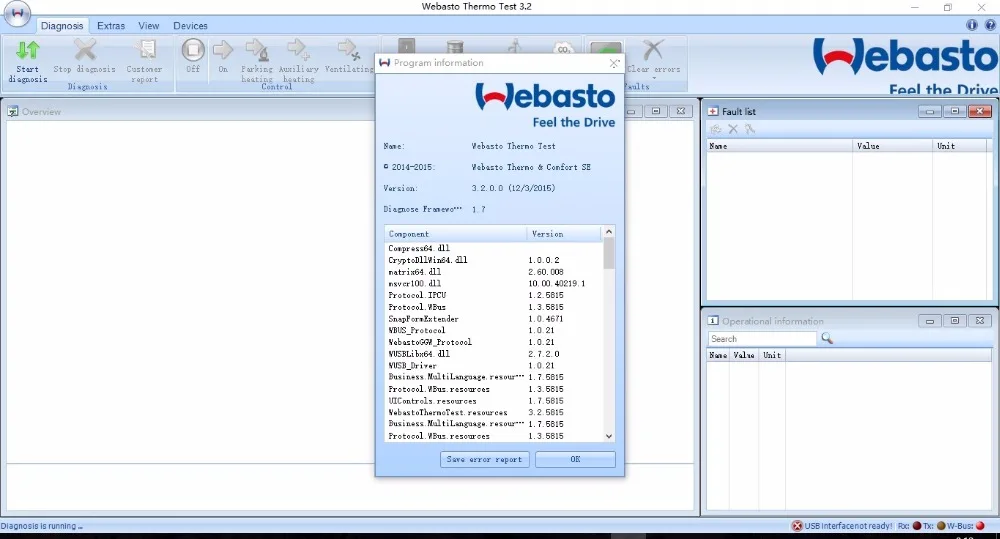
Task: Select the SnapFormExtender component row
Action: coord(494,319)
